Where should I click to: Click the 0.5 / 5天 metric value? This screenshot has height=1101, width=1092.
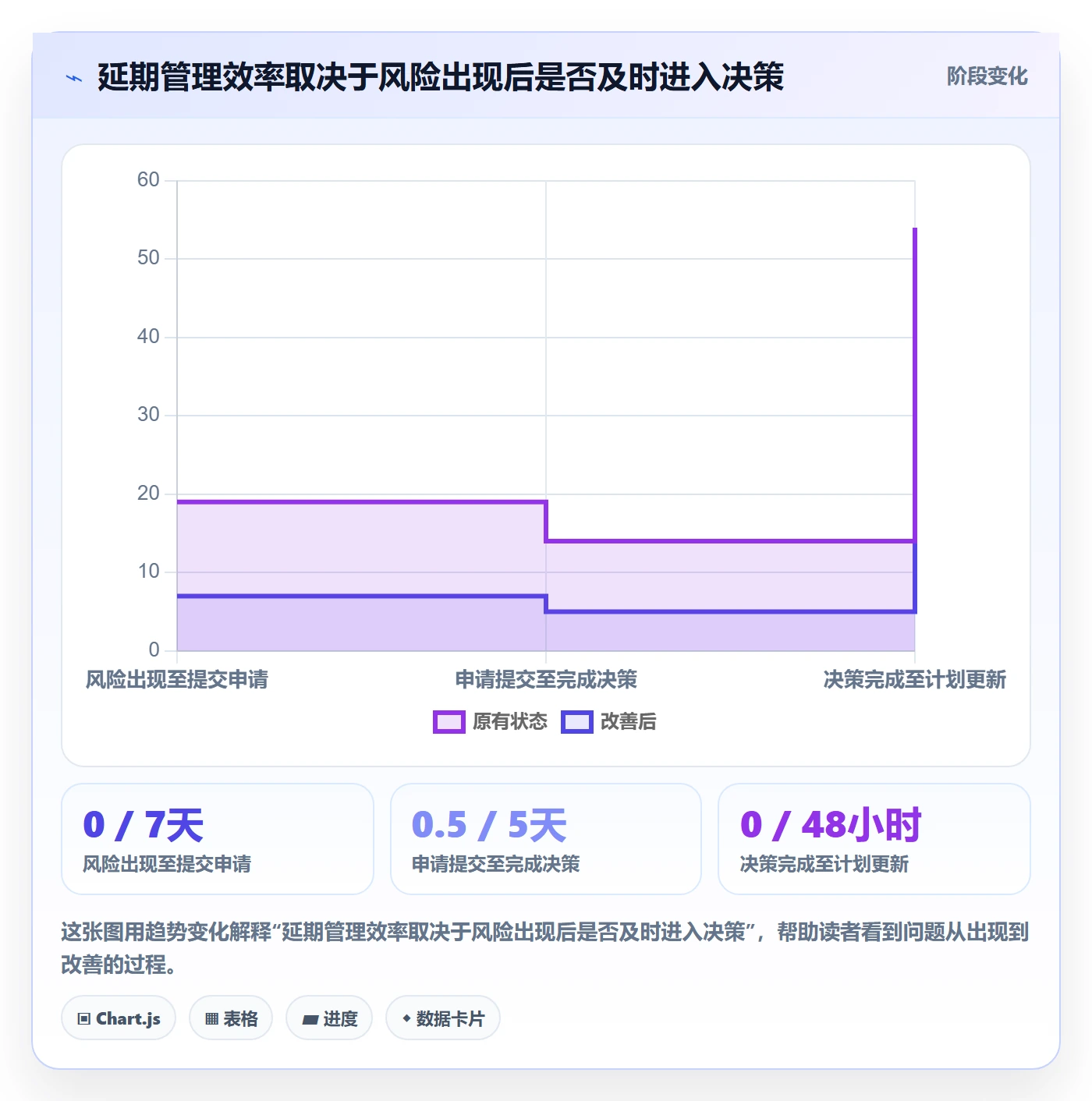[x=489, y=825]
